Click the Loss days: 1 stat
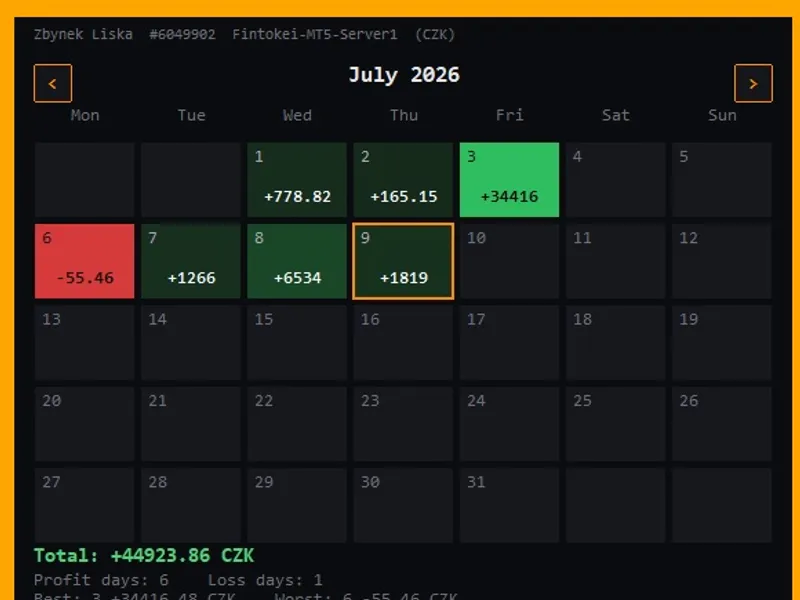This screenshot has height=600, width=800. [265, 580]
